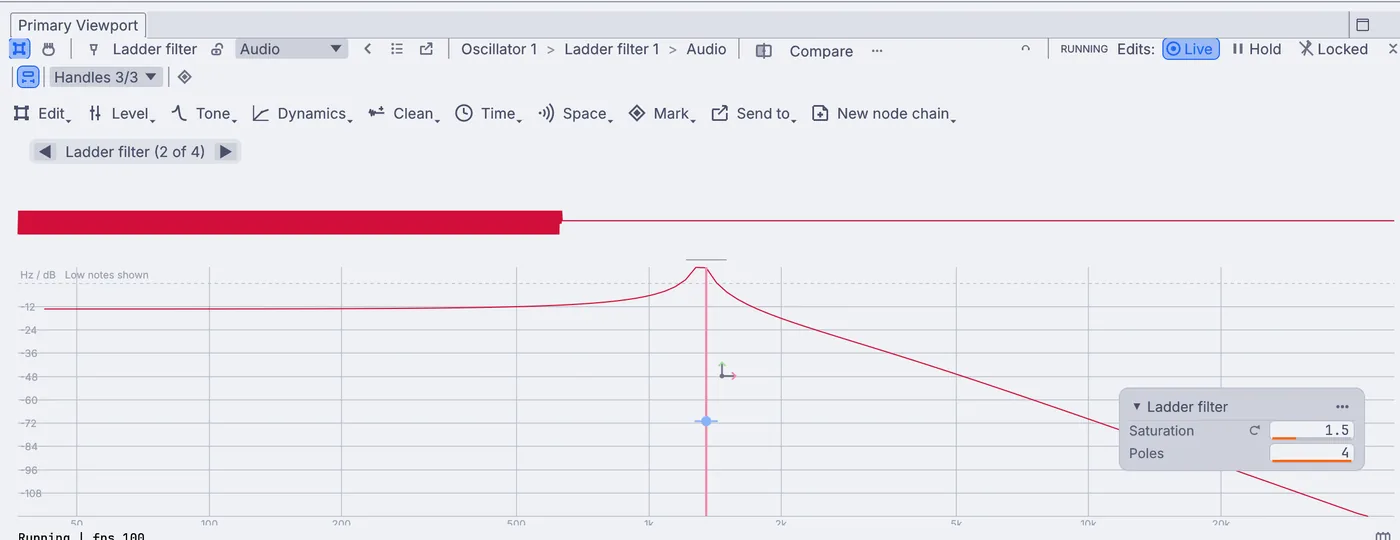Click the Poles parameter label
This screenshot has height=540, width=1400.
tap(1146, 454)
